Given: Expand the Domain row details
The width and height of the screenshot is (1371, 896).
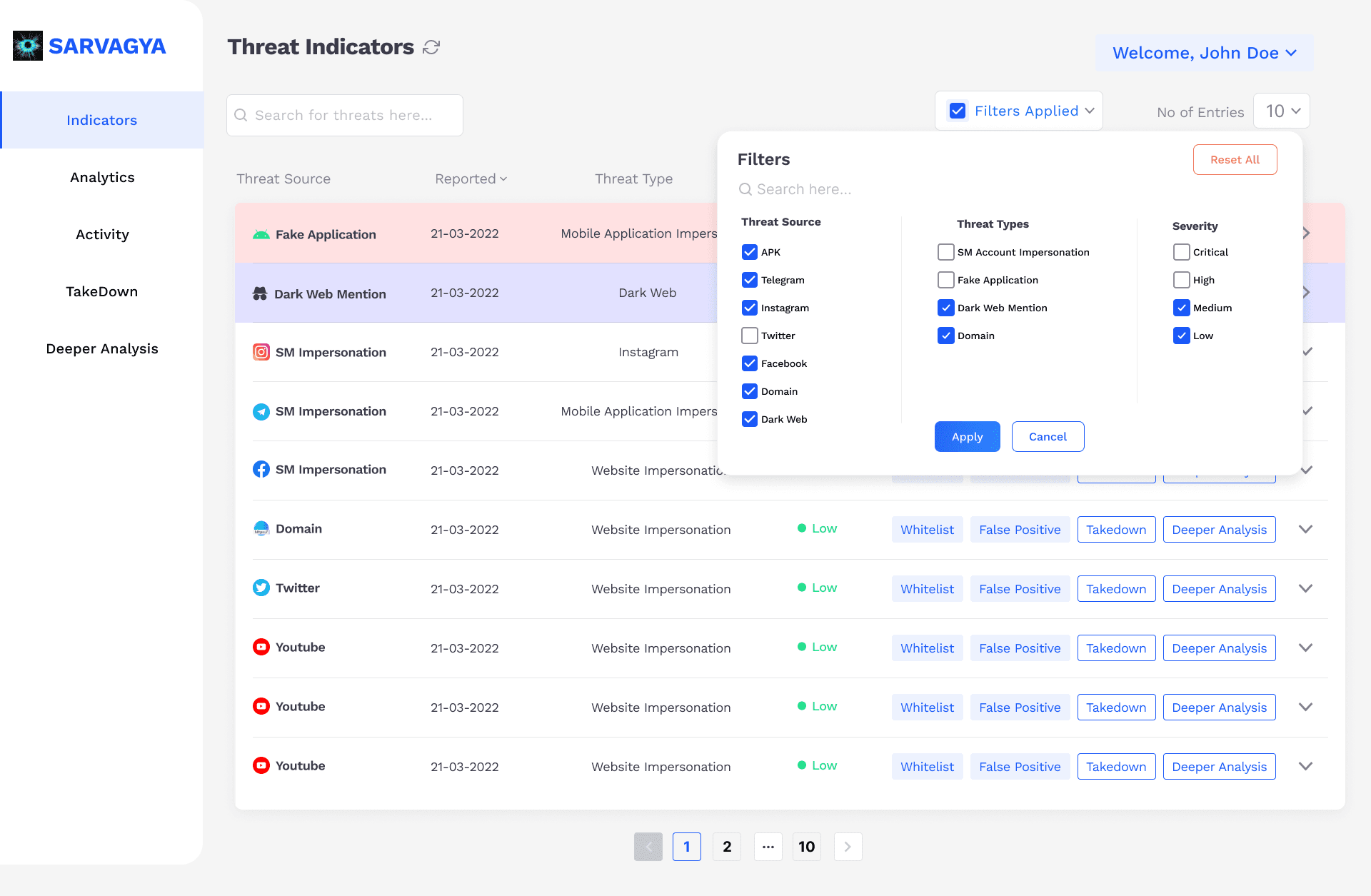Looking at the screenshot, I should point(1306,529).
